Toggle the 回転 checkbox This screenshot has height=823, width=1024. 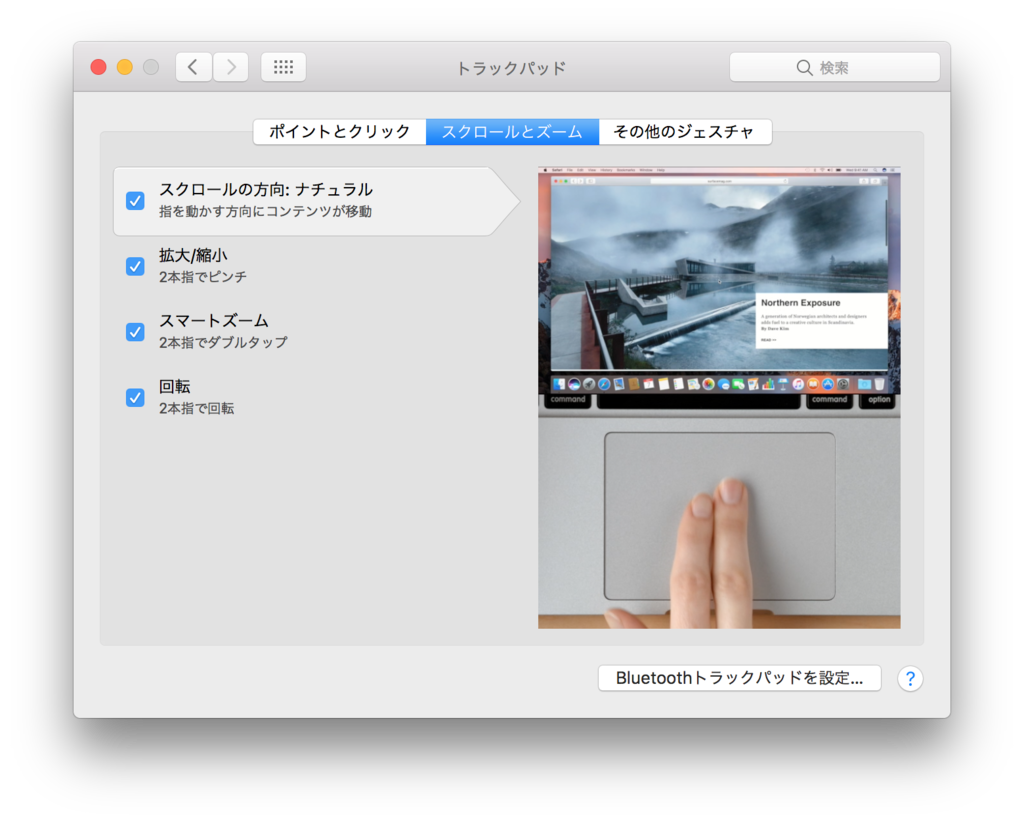click(x=135, y=397)
